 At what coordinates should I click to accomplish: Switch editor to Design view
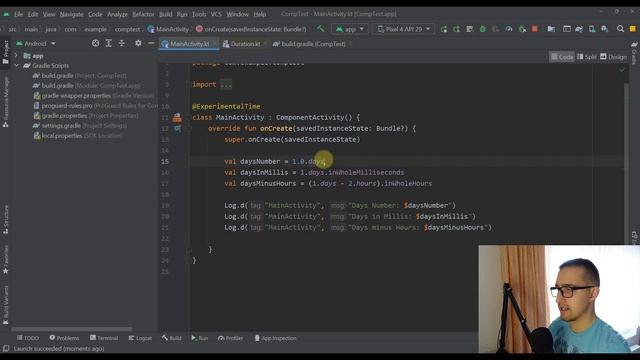pos(613,57)
